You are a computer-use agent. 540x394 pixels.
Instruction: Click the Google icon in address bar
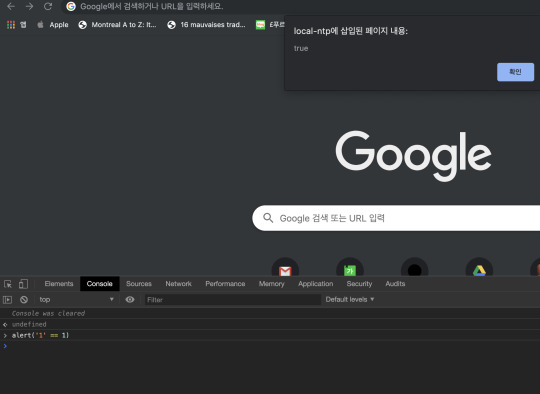(71, 6)
